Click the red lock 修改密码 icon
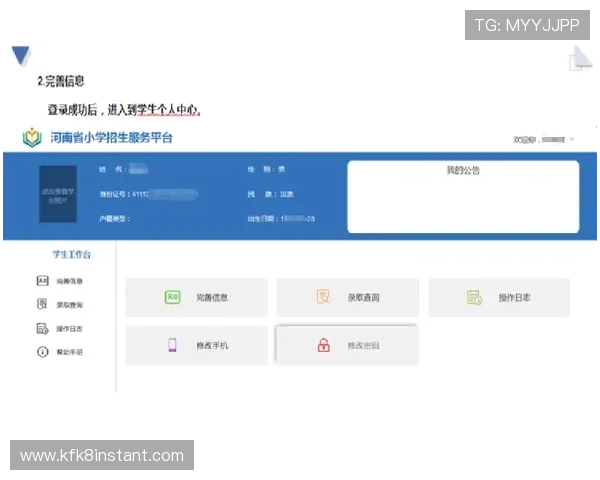The height and width of the screenshot is (480, 600). pyautogui.click(x=324, y=345)
